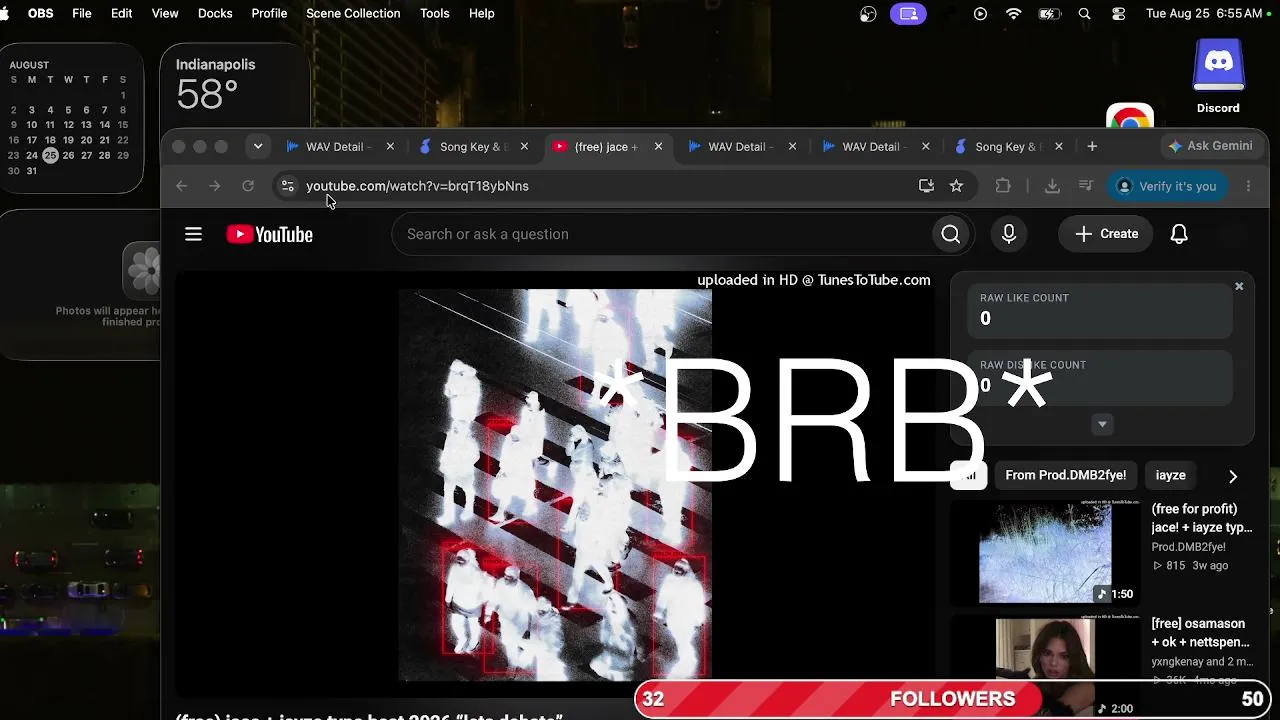Start voice search with microphone icon
The image size is (1280, 720).
[1009, 234]
